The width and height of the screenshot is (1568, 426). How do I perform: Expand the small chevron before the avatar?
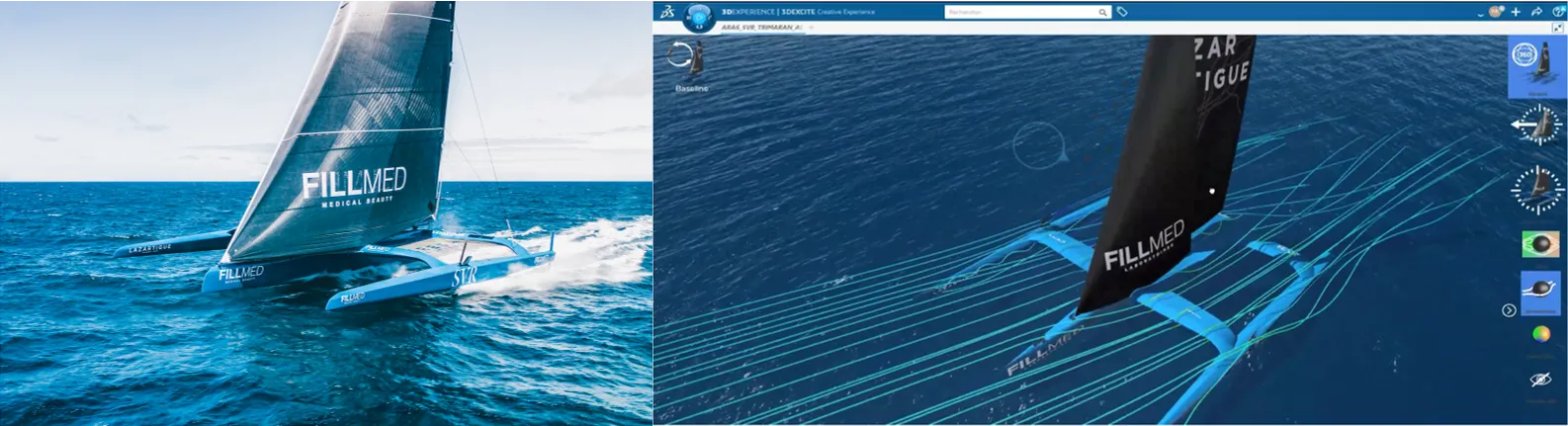1480,15
